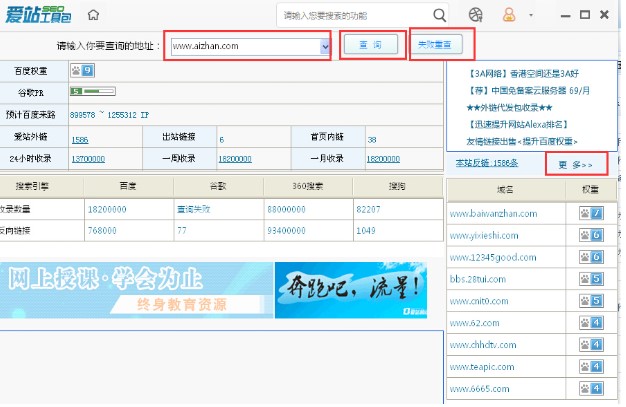Open the 奔跑吧，流星 banner

pos(351,290)
